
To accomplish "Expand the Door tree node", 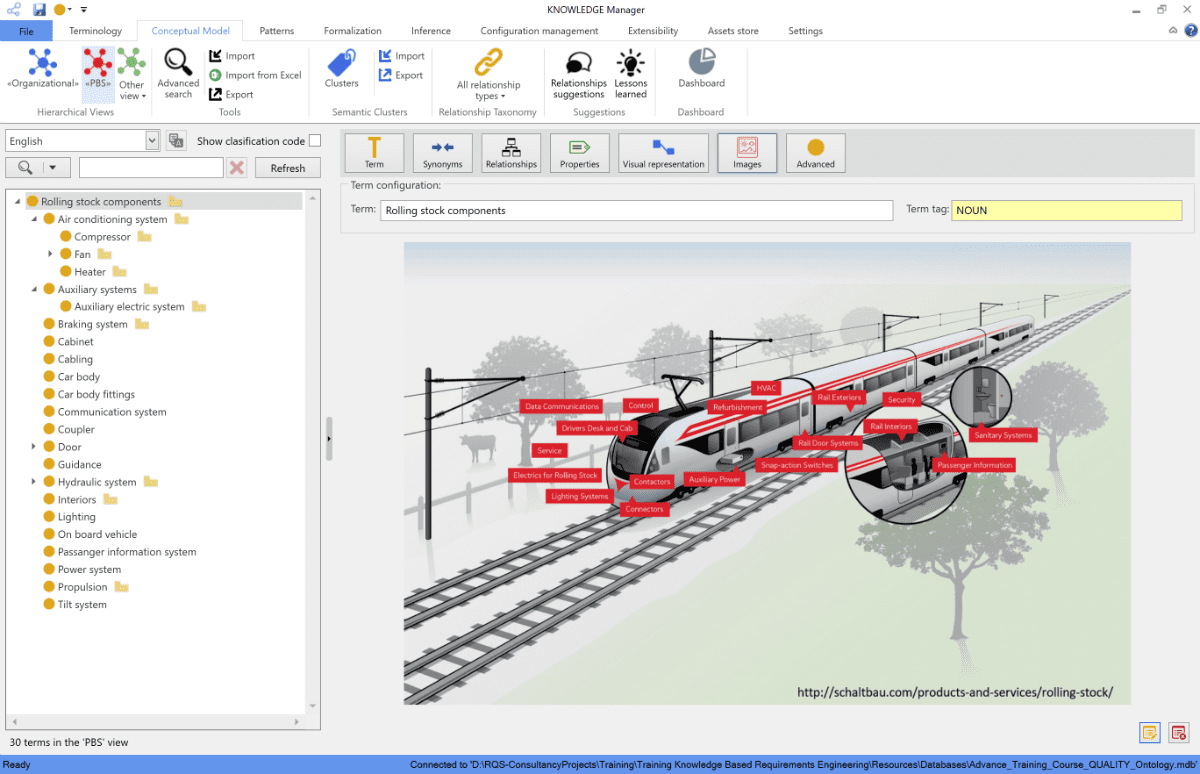I will pyautogui.click(x=34, y=447).
